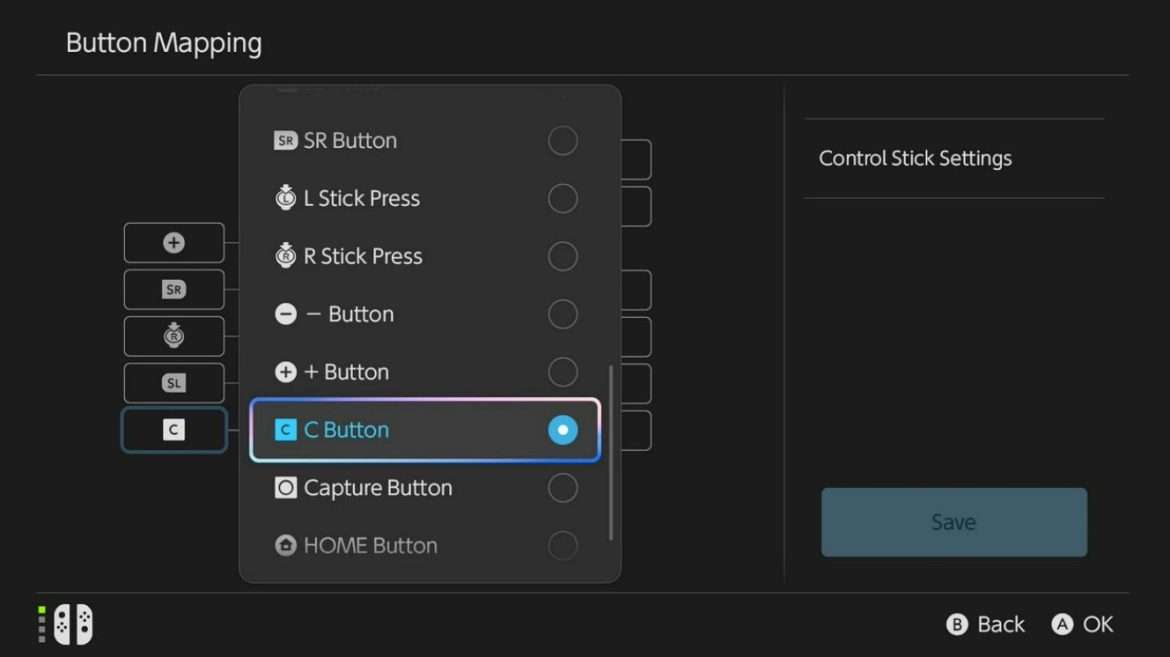Click the B button icon beside Back
This screenshot has height=657, width=1170.
957,624
